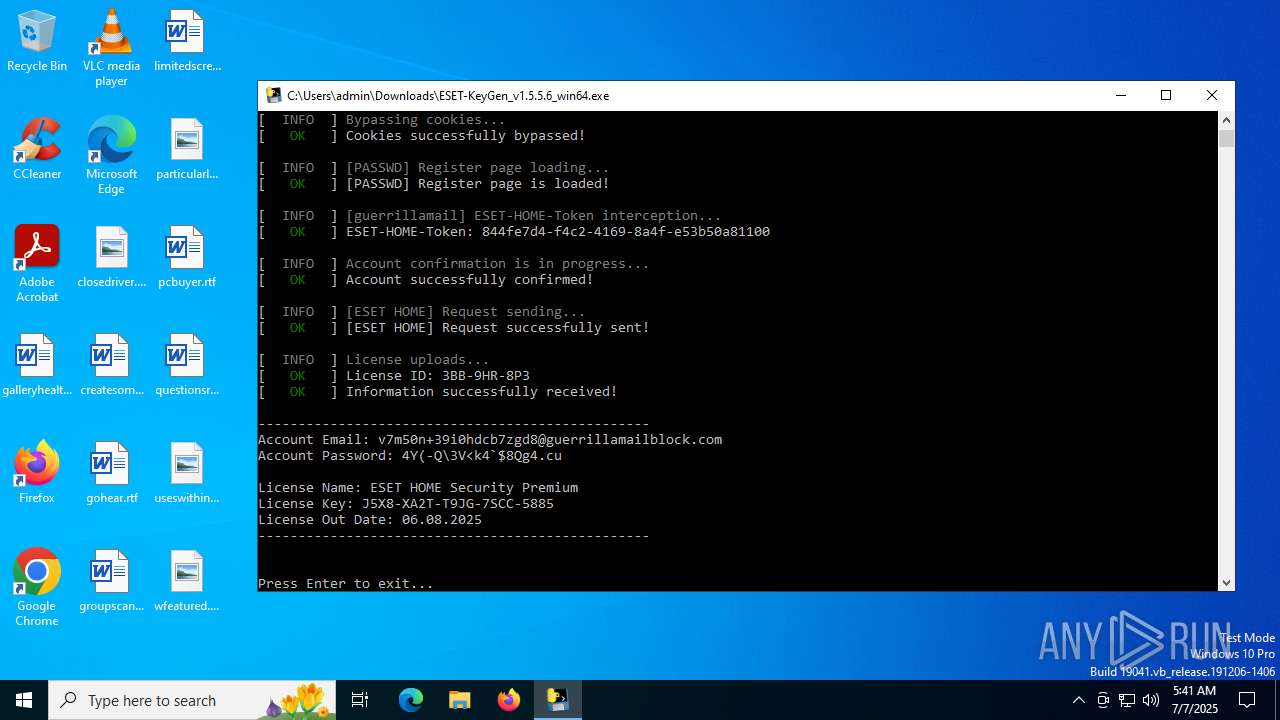Click the console vertical scrollbar thumb
This screenshot has height=720, width=1280.
(1226, 139)
